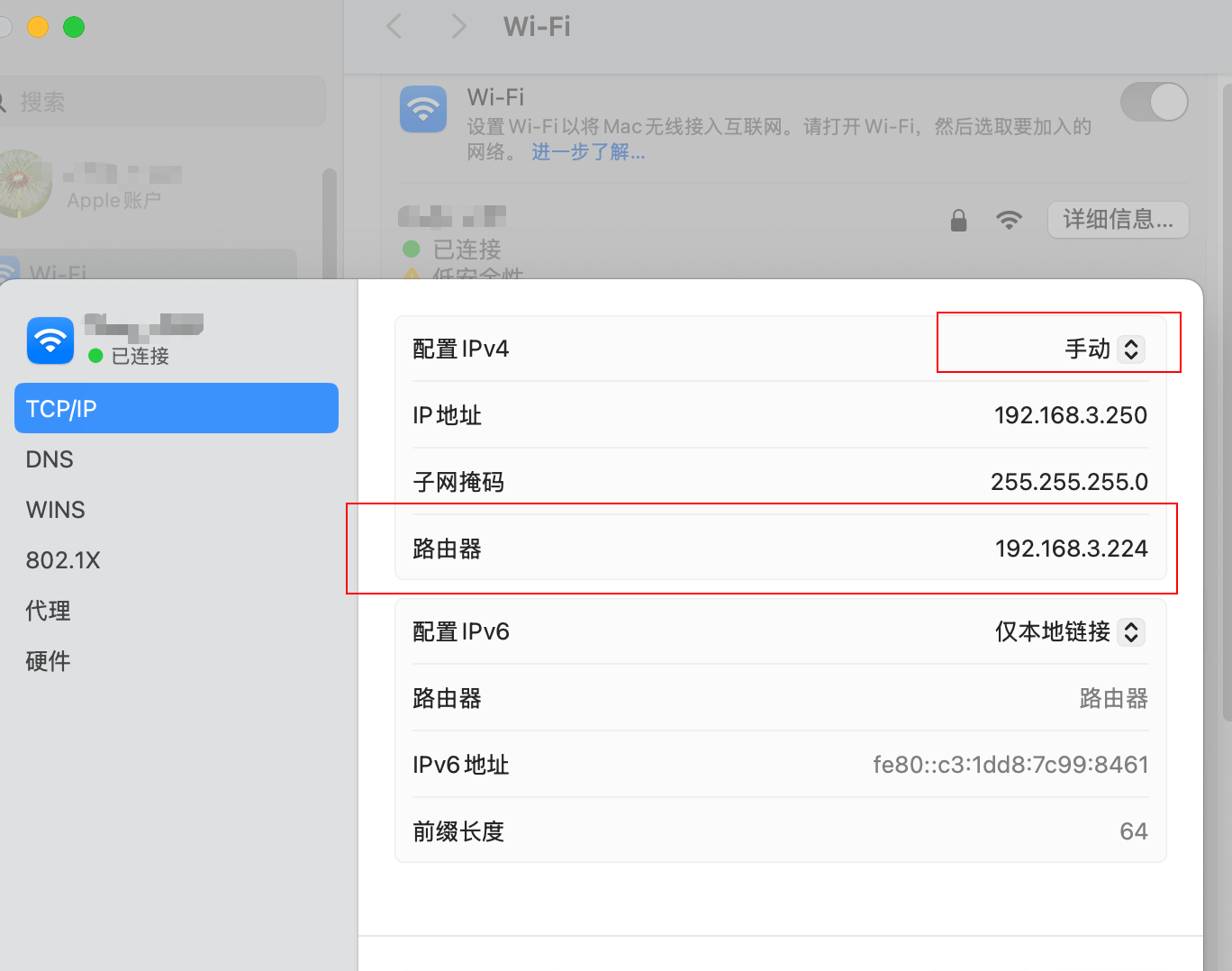Open the 进一步了解 link

coord(586,152)
